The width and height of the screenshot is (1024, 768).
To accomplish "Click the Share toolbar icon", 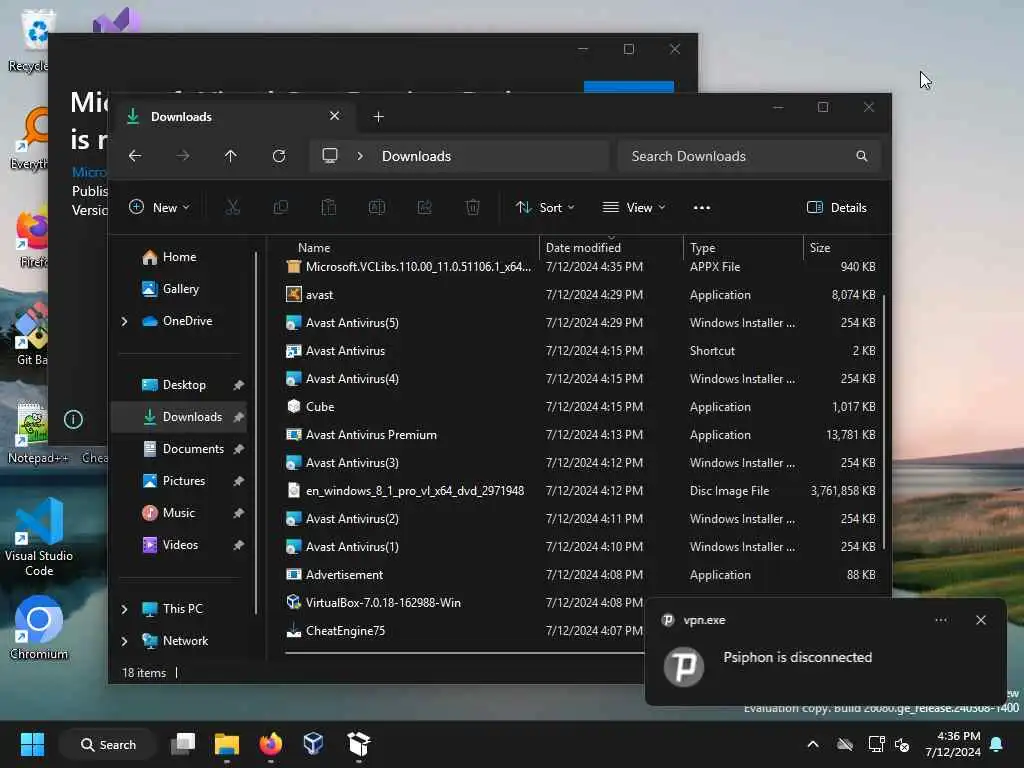I will click(424, 208).
